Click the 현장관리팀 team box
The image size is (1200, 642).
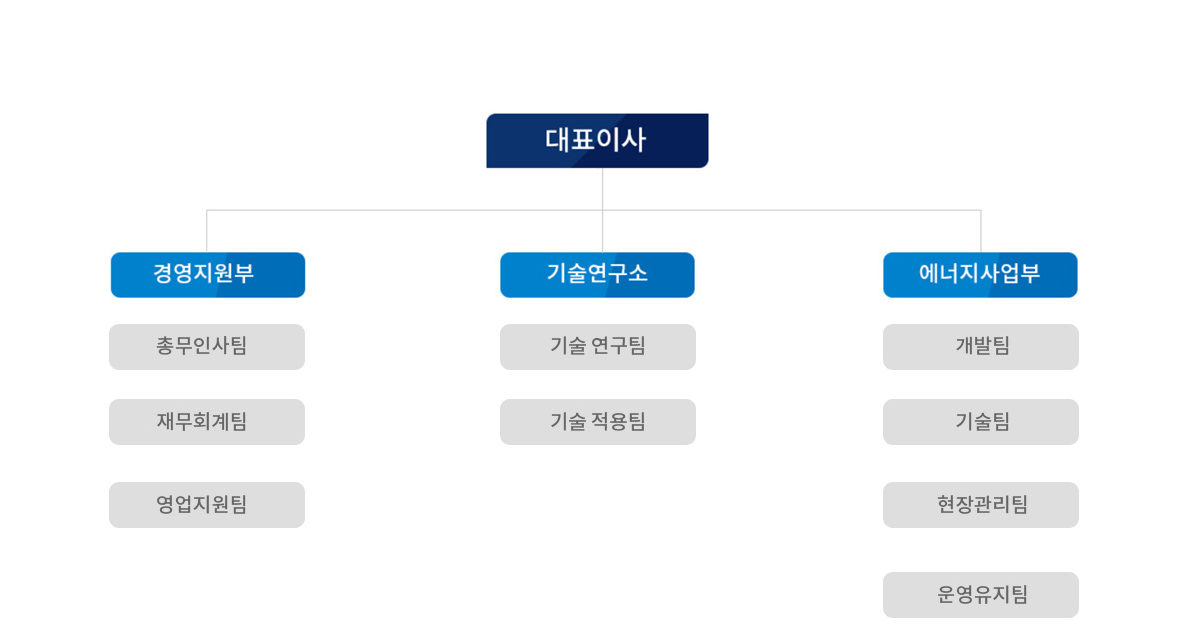(x=981, y=505)
